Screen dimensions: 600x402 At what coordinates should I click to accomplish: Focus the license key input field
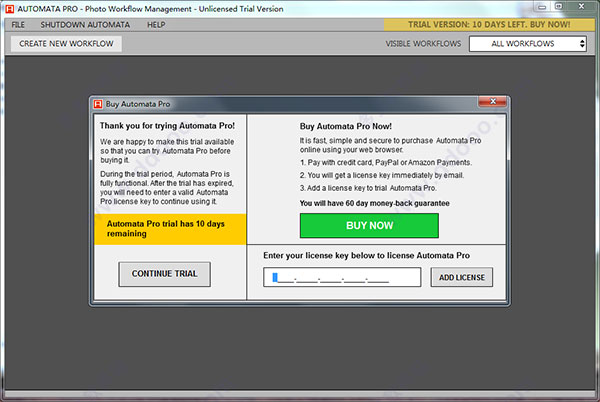point(342,277)
